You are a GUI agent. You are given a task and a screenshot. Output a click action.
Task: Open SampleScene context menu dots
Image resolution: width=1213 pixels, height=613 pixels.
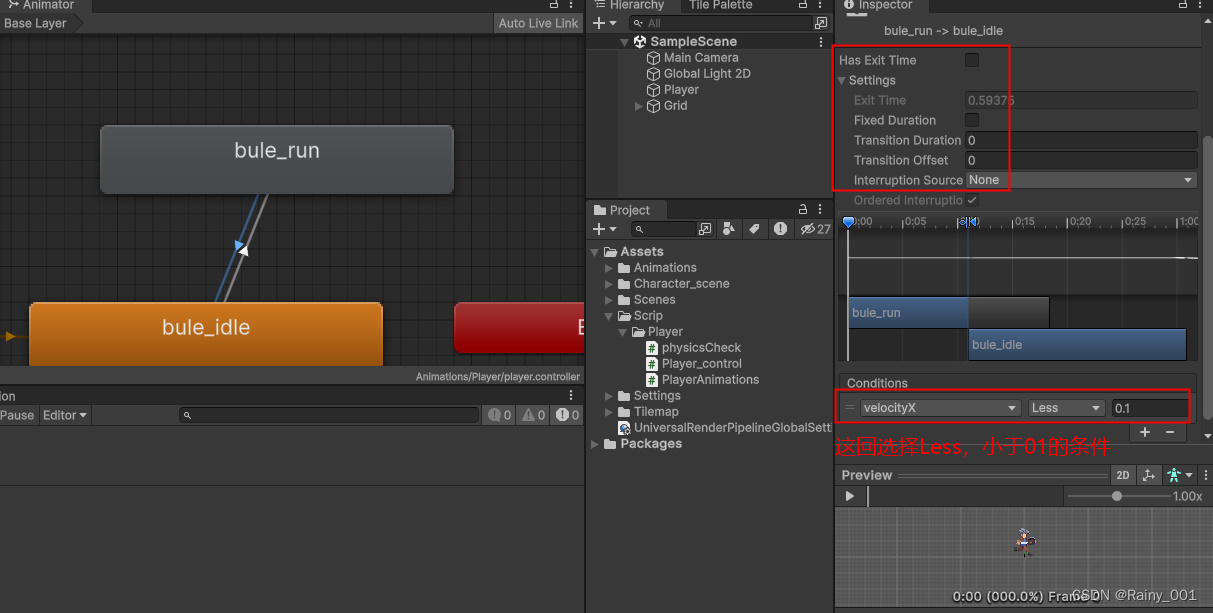[x=822, y=42]
